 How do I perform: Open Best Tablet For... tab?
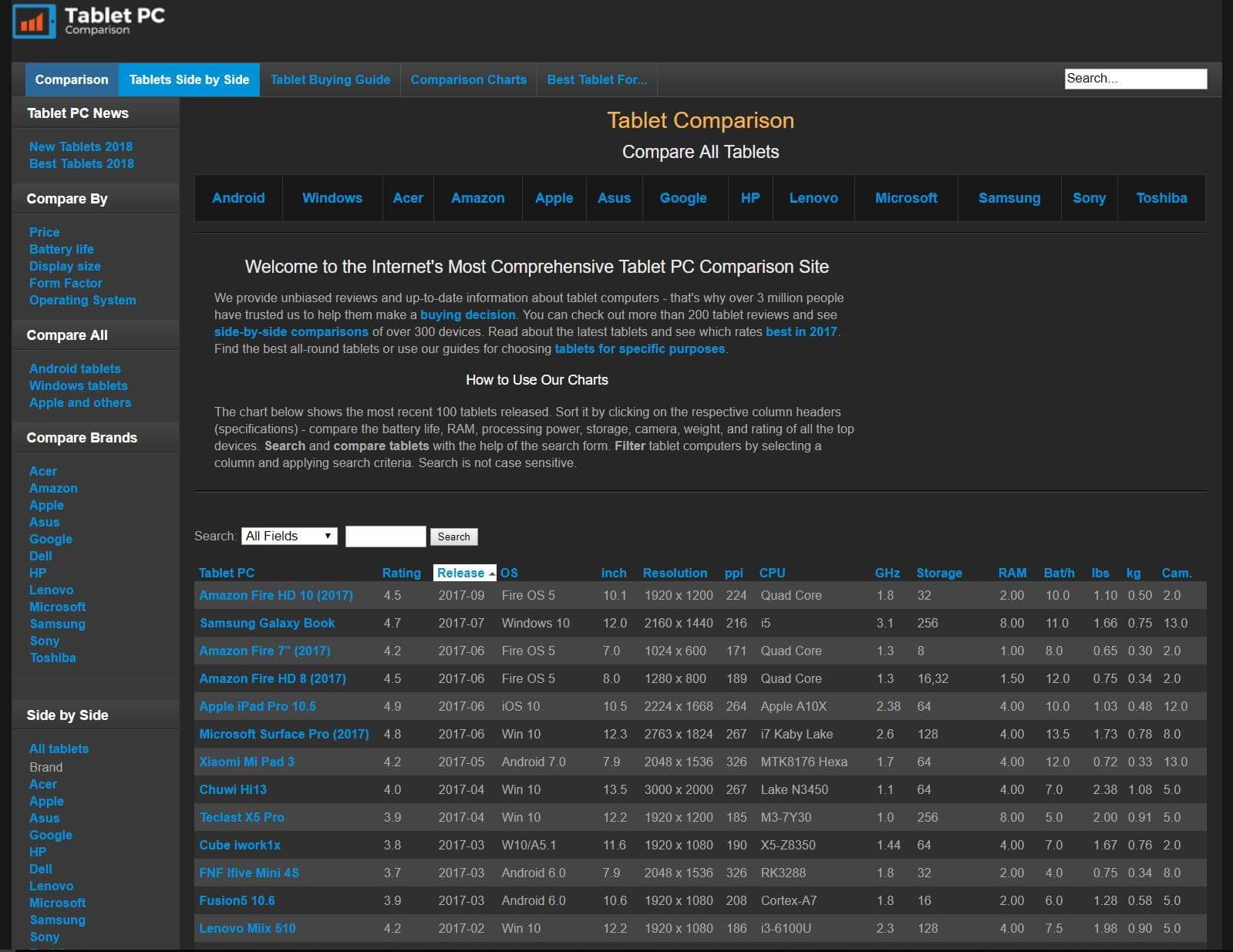pos(597,79)
